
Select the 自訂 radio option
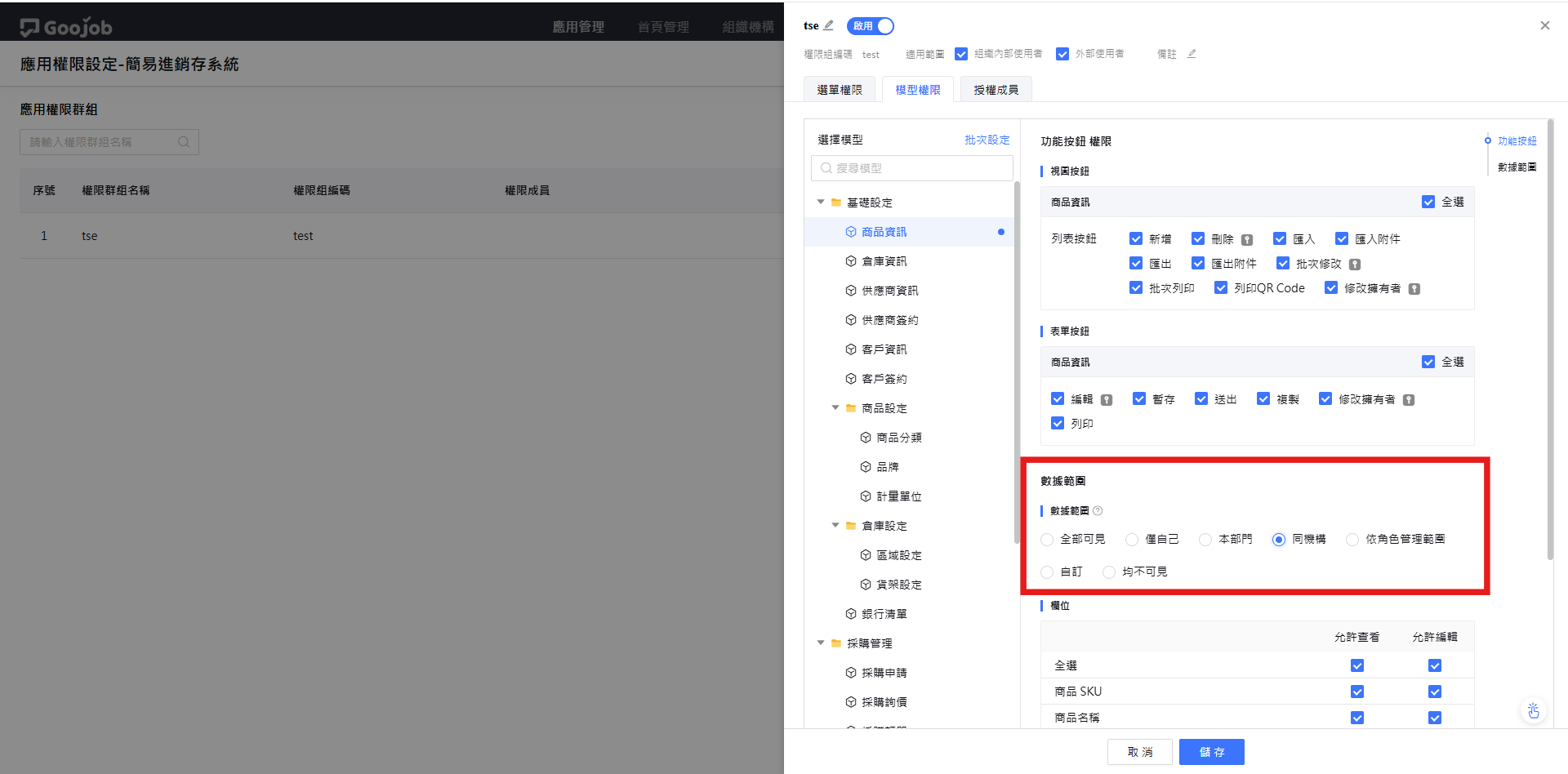1047,572
